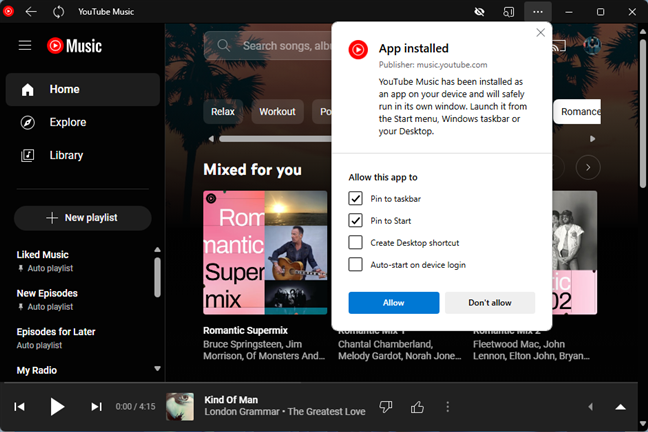Toggle Pin to taskbar checkbox
This screenshot has height=432, width=648.
[355, 198]
